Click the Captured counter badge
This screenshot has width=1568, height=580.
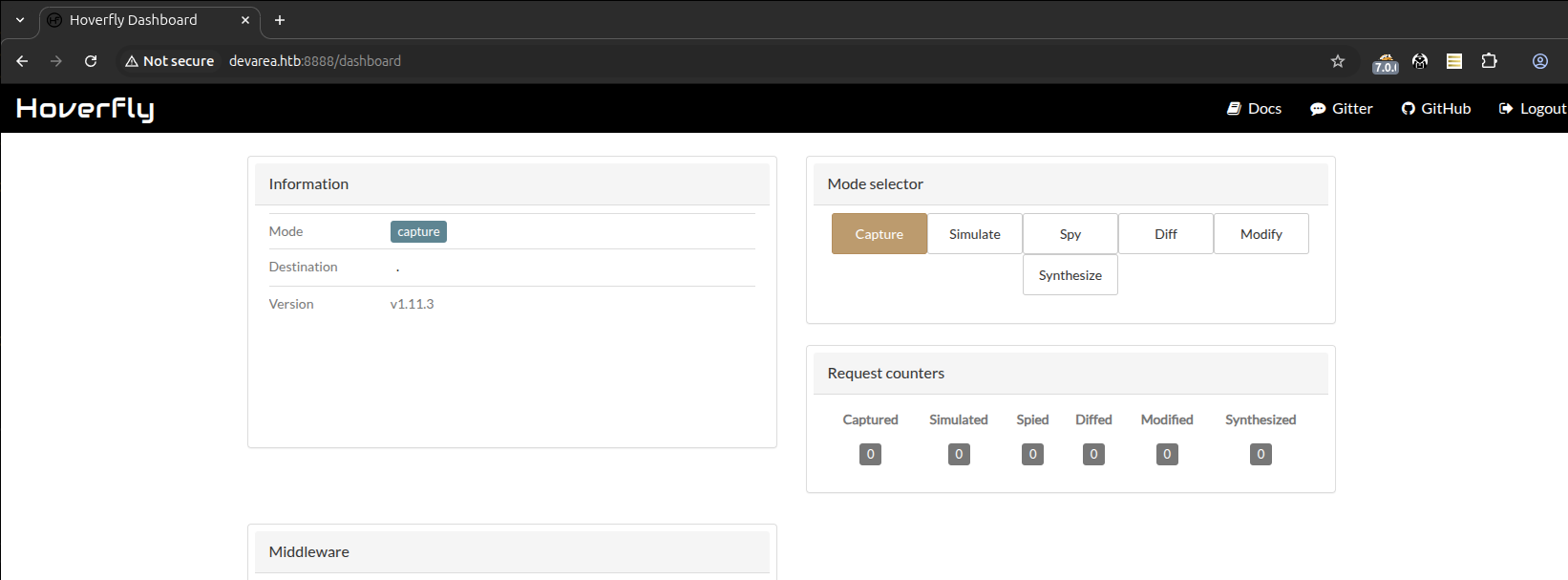click(870, 455)
